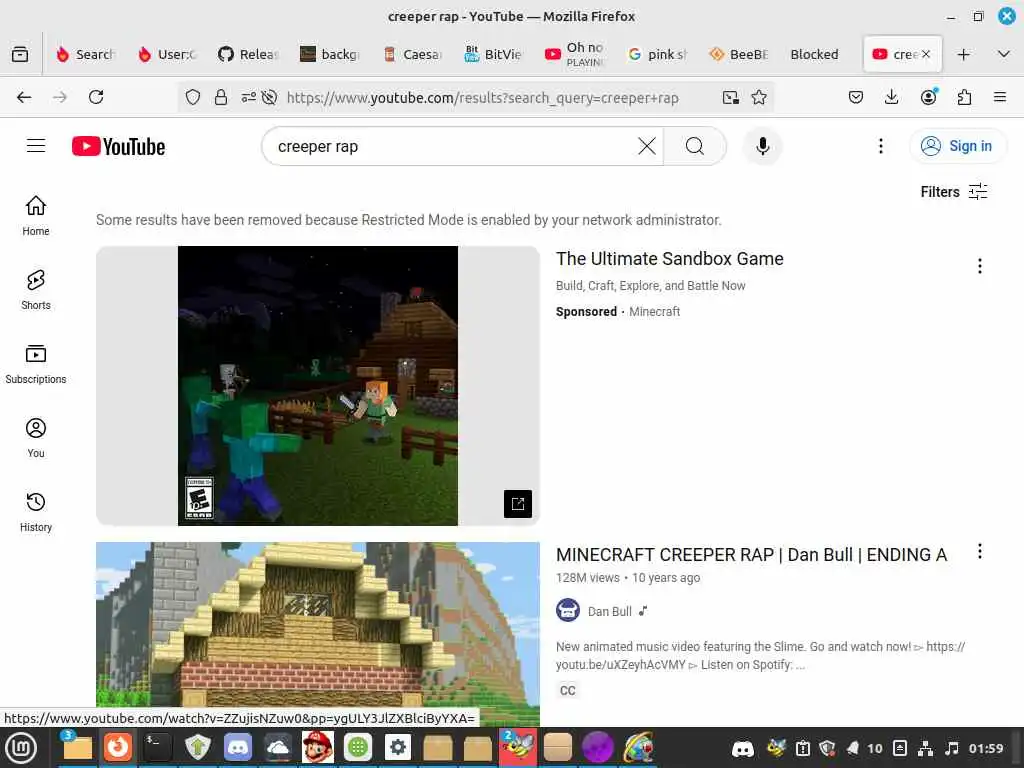
Task: Open Subscriptions in the sidebar
Action: click(36, 364)
